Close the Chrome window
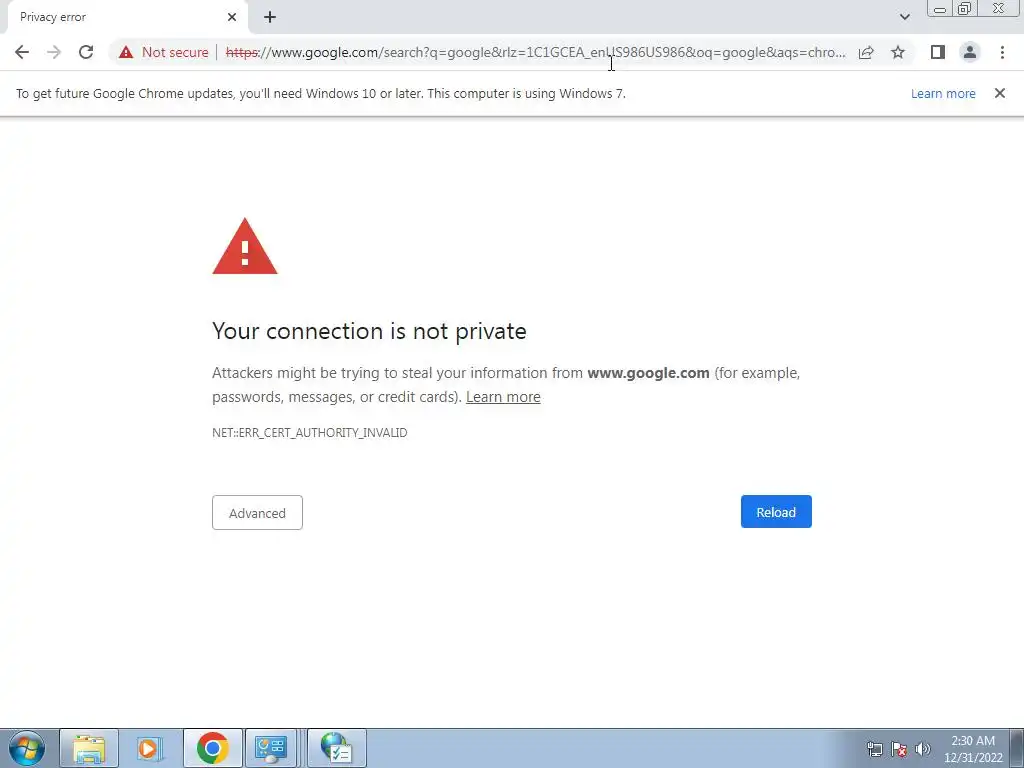The width and height of the screenshot is (1024, 768). [x=999, y=9]
